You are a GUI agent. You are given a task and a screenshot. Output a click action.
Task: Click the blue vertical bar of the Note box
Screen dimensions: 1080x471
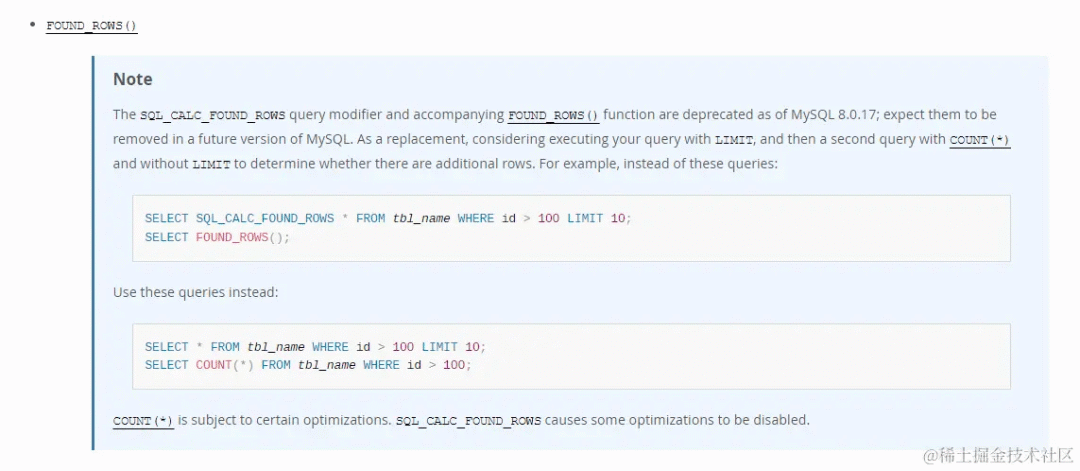(x=93, y=253)
